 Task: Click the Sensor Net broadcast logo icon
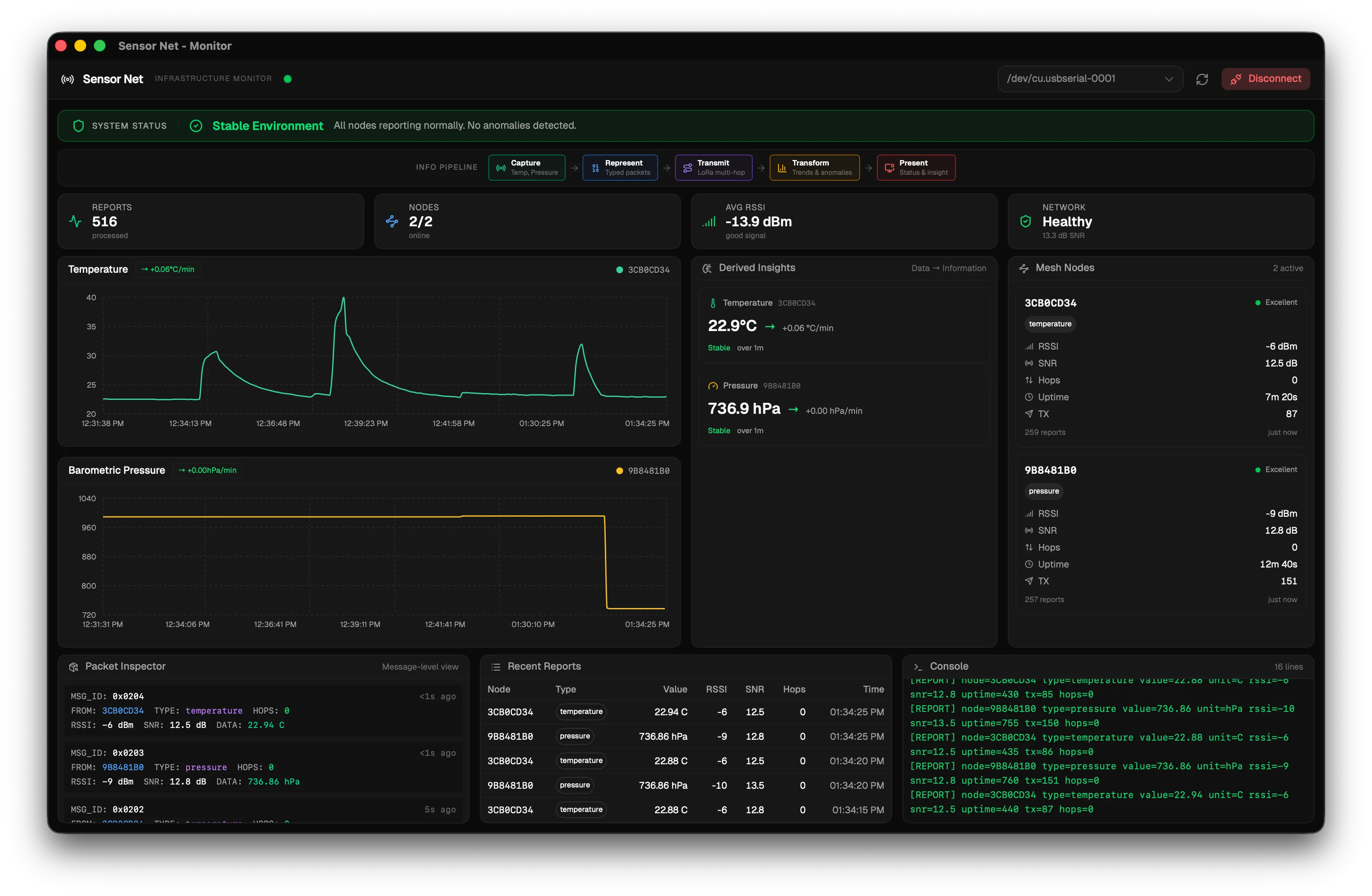click(x=68, y=79)
